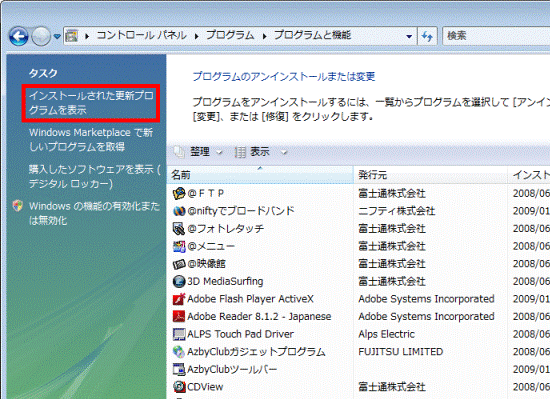Click the @FTP program icon
This screenshot has height=399, width=550.
(x=179, y=193)
